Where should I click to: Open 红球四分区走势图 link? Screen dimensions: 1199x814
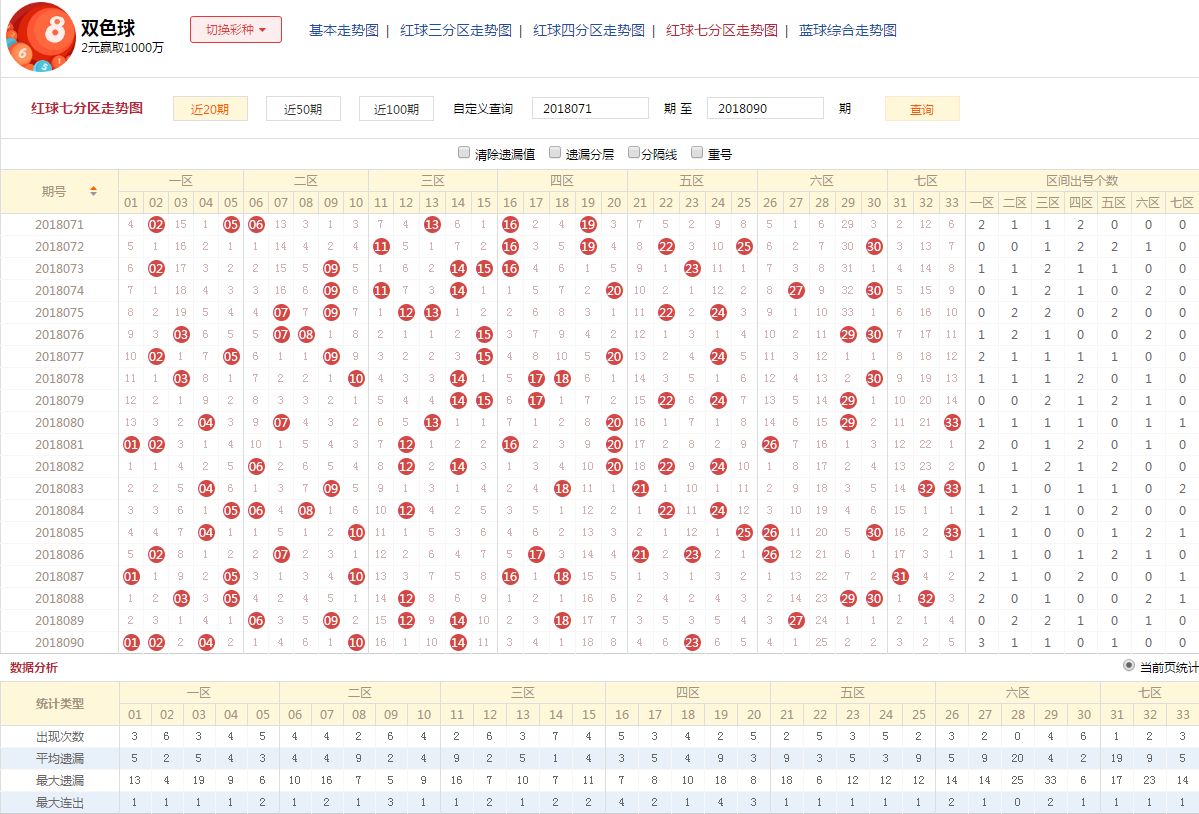click(x=589, y=31)
